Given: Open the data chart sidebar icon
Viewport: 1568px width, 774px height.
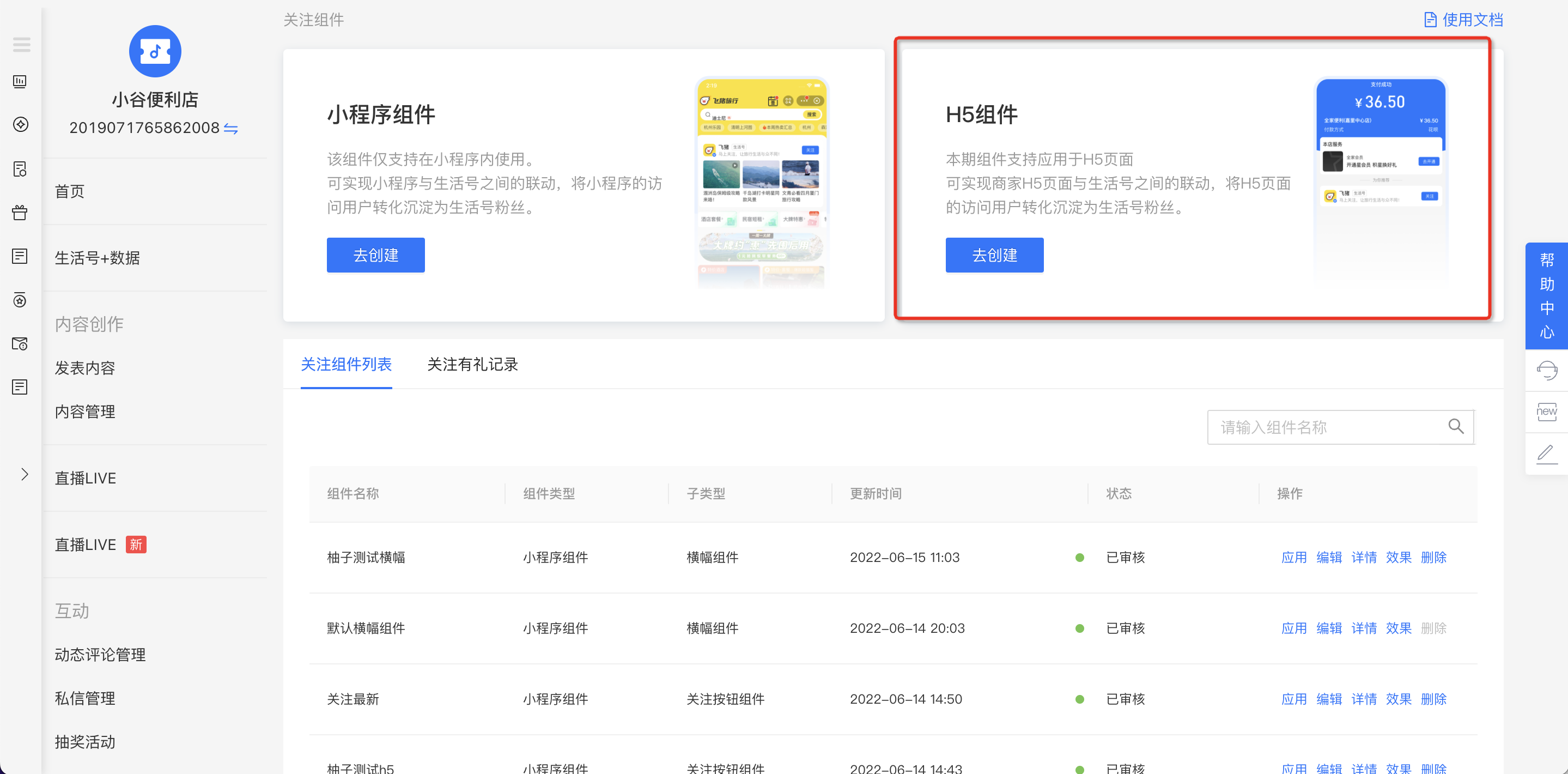Looking at the screenshot, I should [x=20, y=82].
